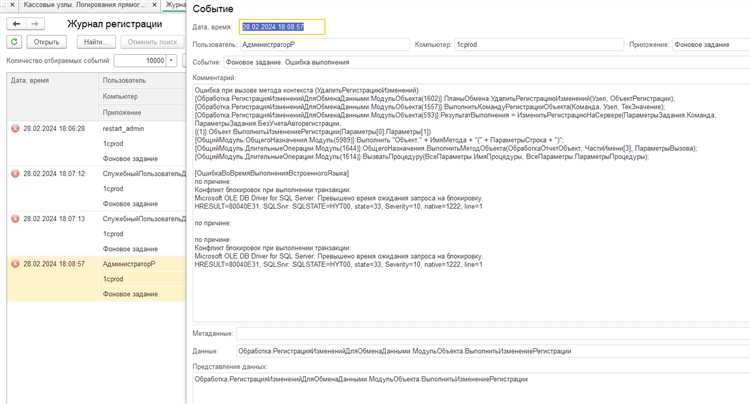750x404 pixels.
Task: Open dropdown next to events count 10000
Action: [172, 61]
